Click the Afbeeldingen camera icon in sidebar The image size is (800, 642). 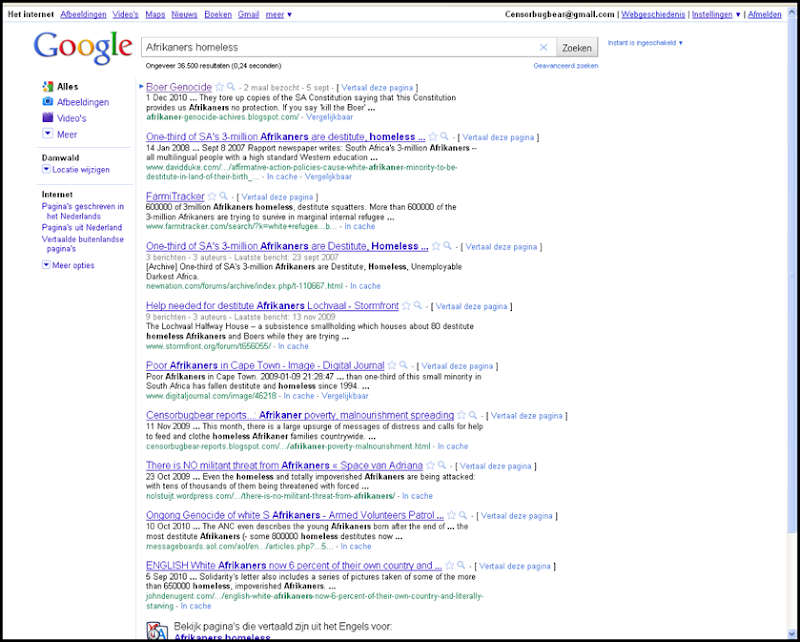pos(47,102)
